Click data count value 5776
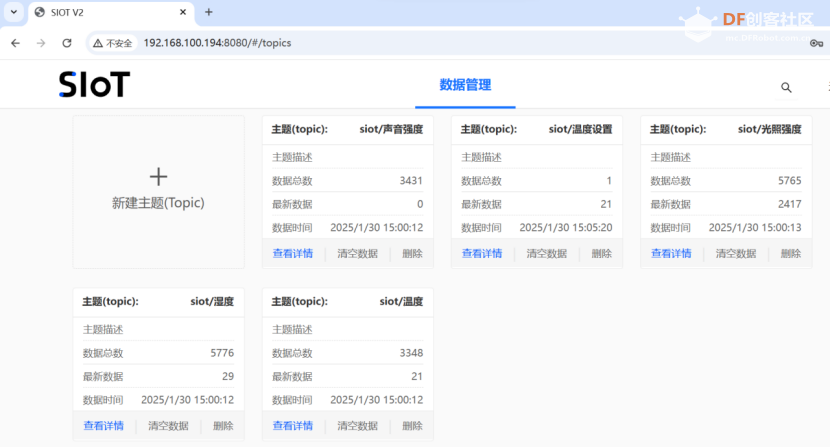 (222, 353)
